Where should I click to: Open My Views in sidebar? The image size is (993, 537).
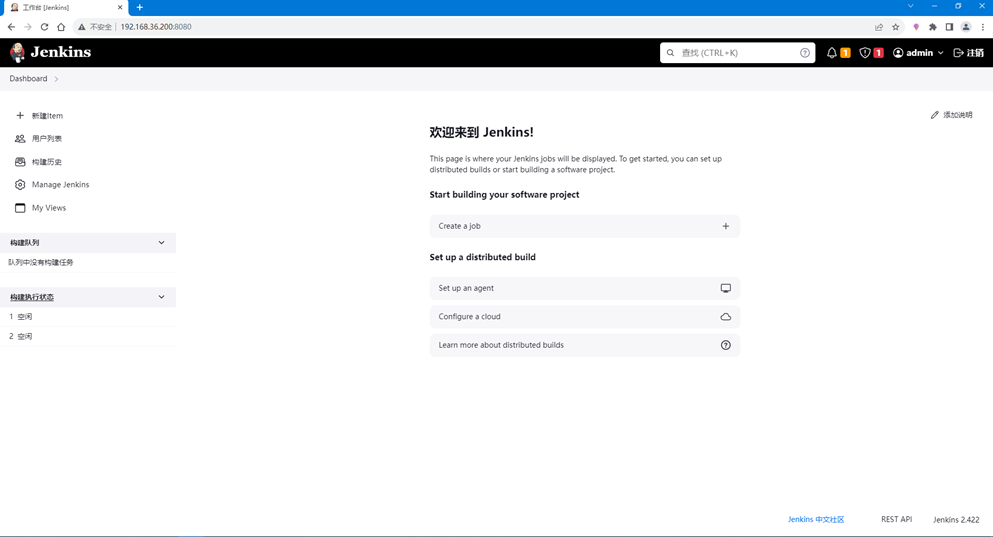coord(49,208)
